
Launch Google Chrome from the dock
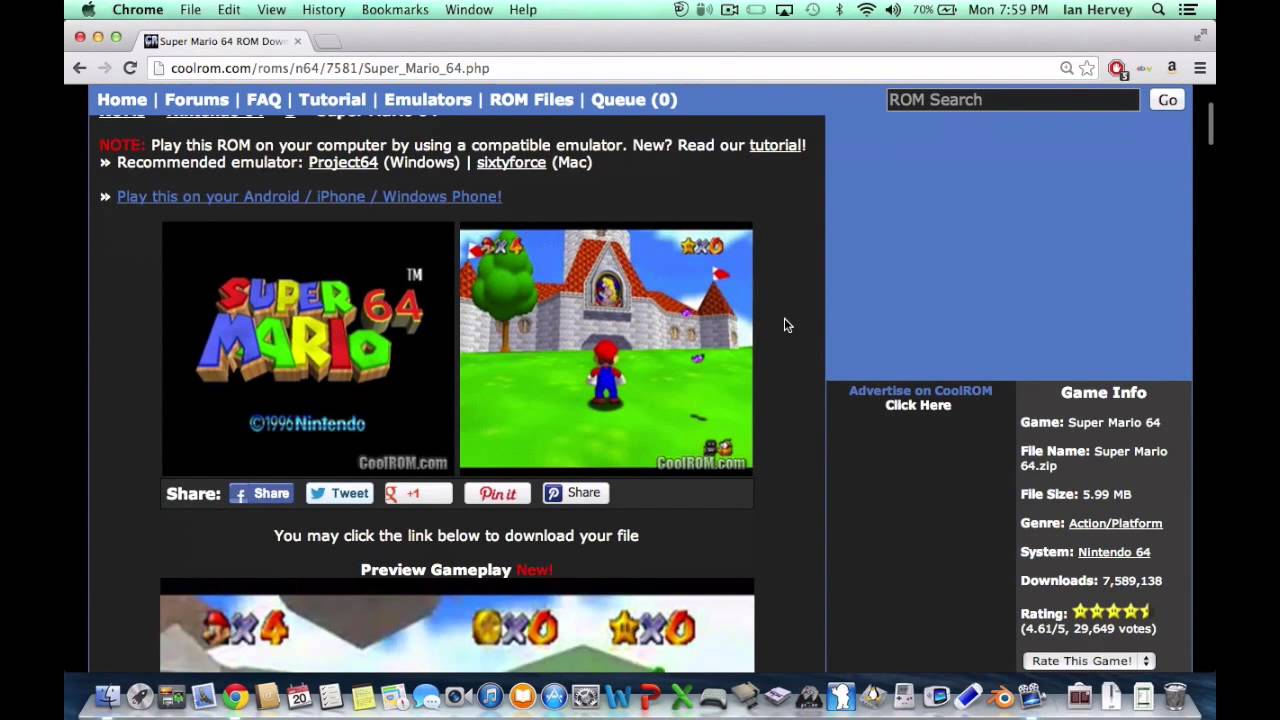click(236, 696)
